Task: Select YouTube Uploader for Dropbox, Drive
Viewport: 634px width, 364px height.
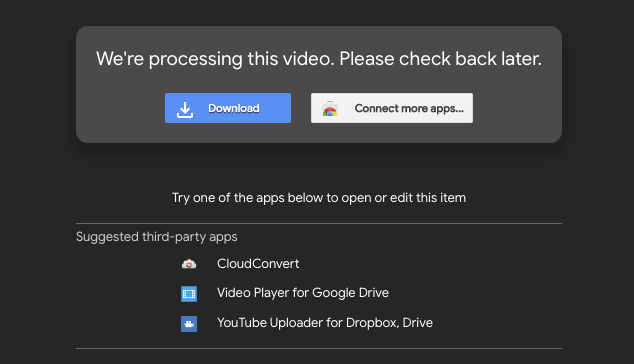Action: pos(325,323)
